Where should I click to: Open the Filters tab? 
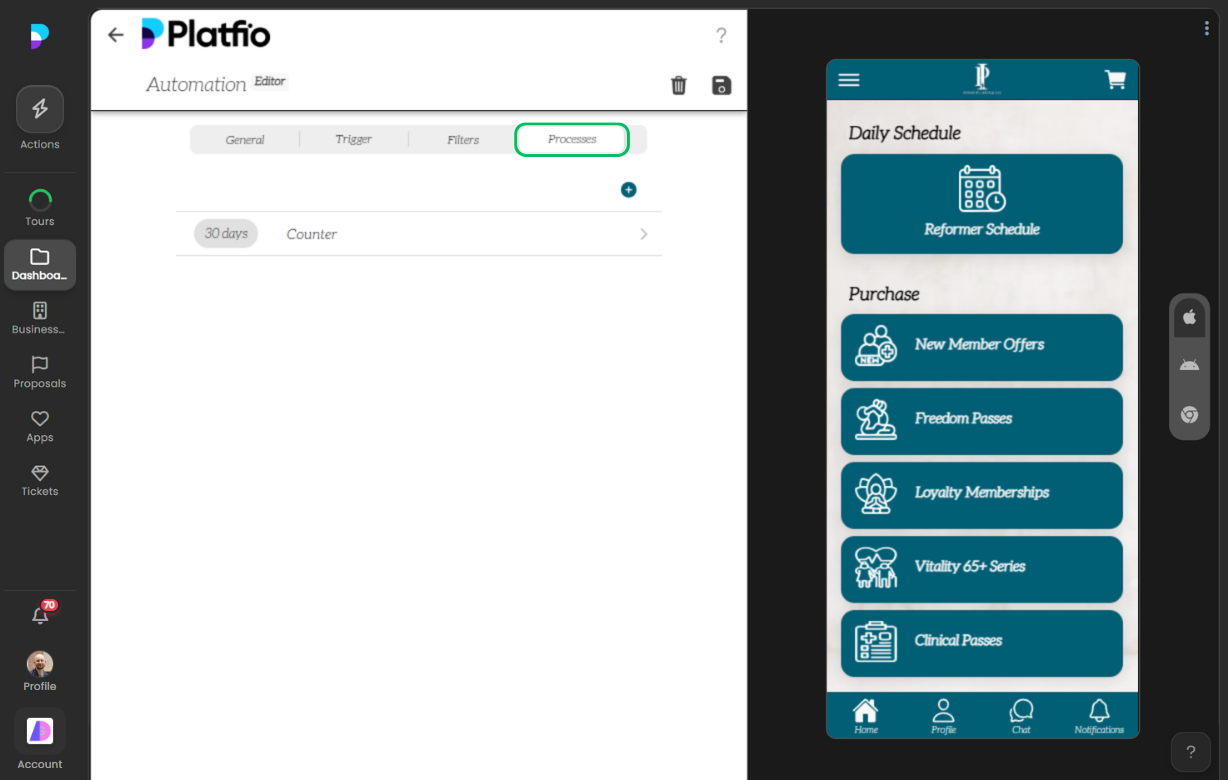point(461,139)
